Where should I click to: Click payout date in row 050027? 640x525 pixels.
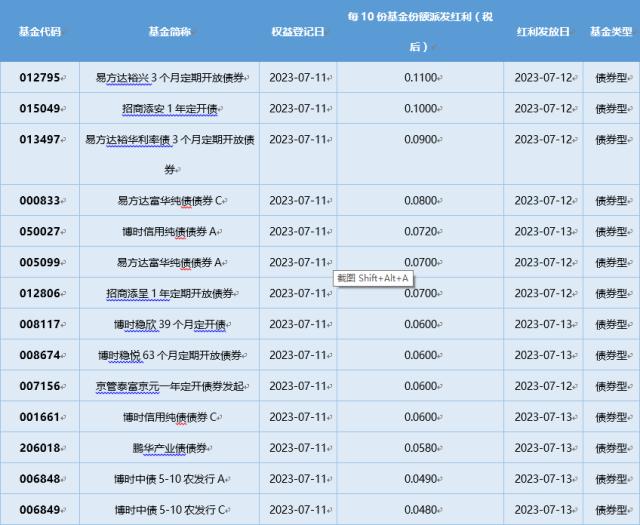pyautogui.click(x=543, y=231)
